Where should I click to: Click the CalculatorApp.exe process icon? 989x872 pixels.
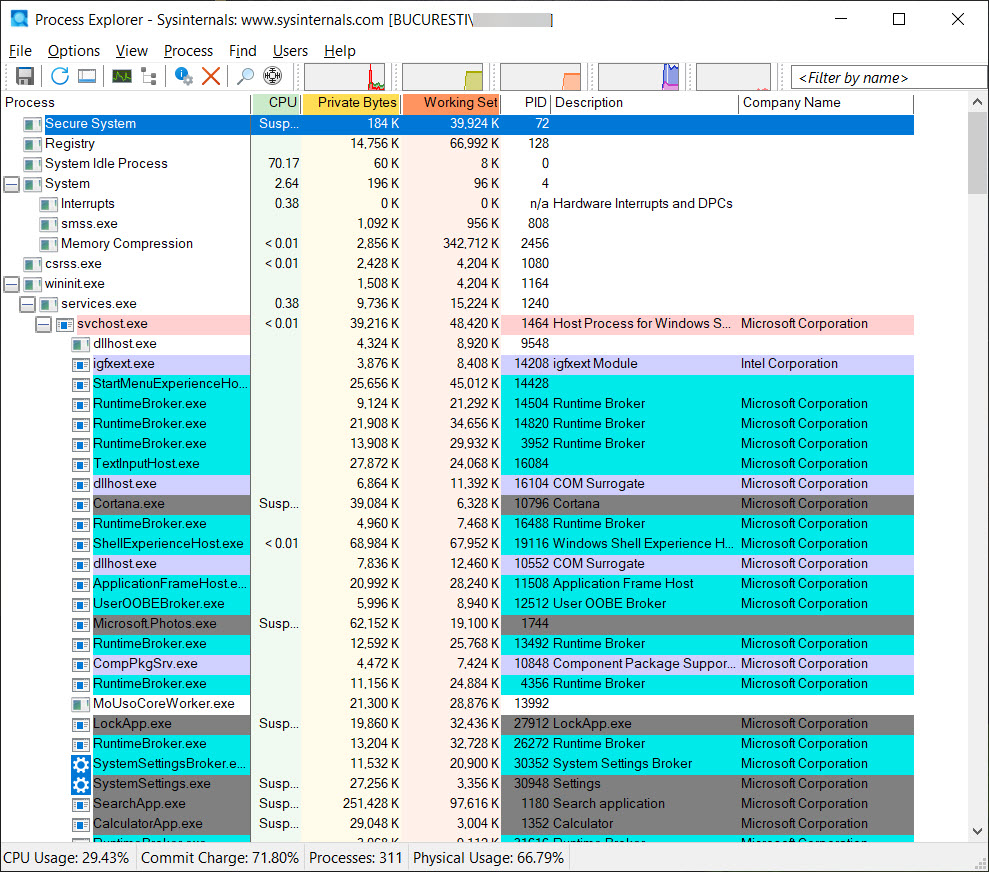80,825
